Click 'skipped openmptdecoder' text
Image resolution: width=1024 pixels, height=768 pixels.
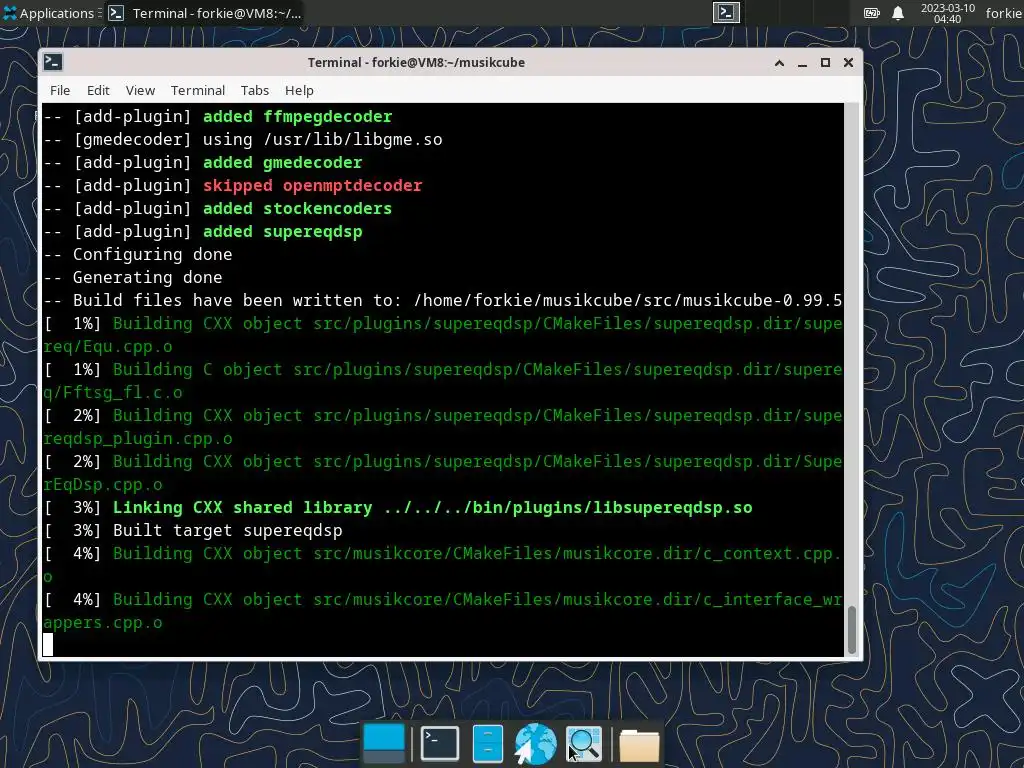tap(313, 185)
